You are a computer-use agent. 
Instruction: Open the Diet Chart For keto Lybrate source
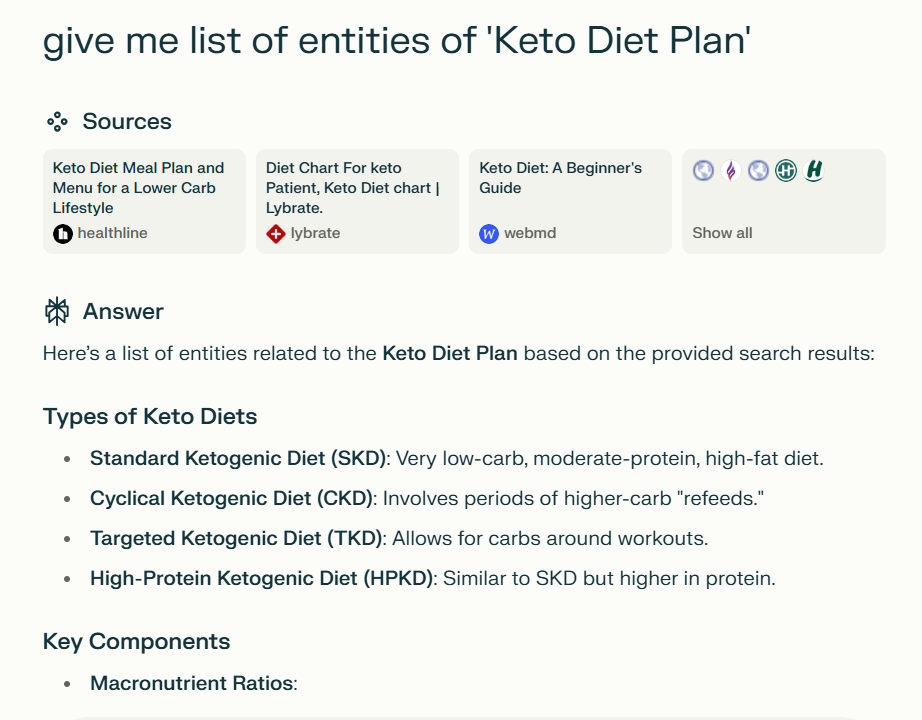click(356, 188)
